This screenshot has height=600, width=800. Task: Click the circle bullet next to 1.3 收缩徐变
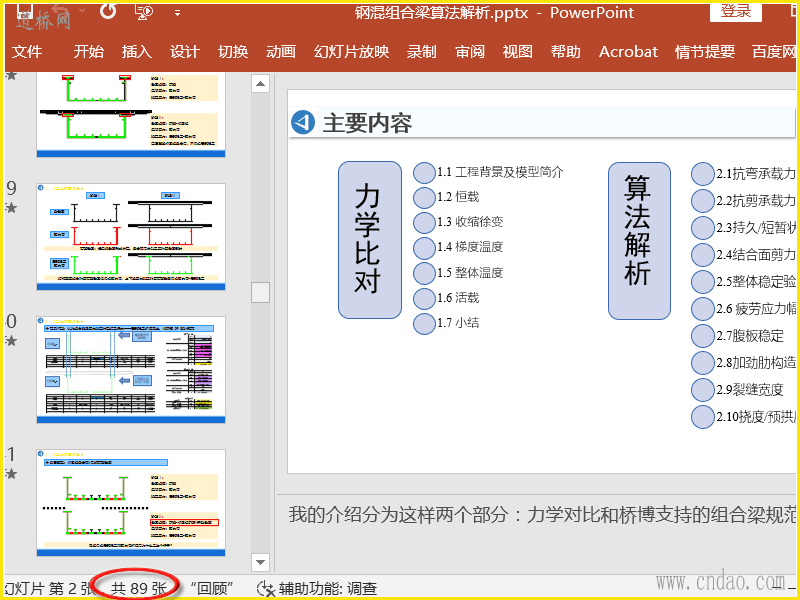point(424,222)
